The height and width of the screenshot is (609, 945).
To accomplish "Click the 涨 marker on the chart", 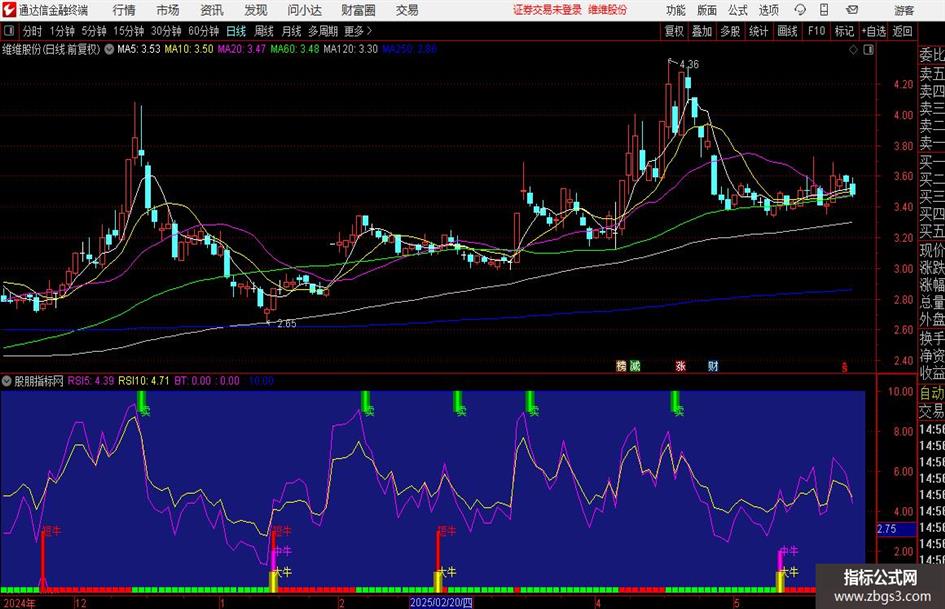I will pyautogui.click(x=680, y=365).
